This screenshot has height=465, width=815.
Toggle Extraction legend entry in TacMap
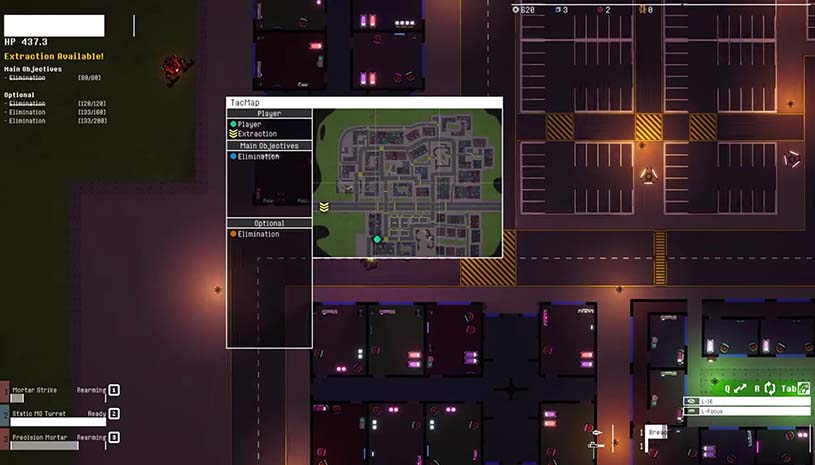(256, 133)
